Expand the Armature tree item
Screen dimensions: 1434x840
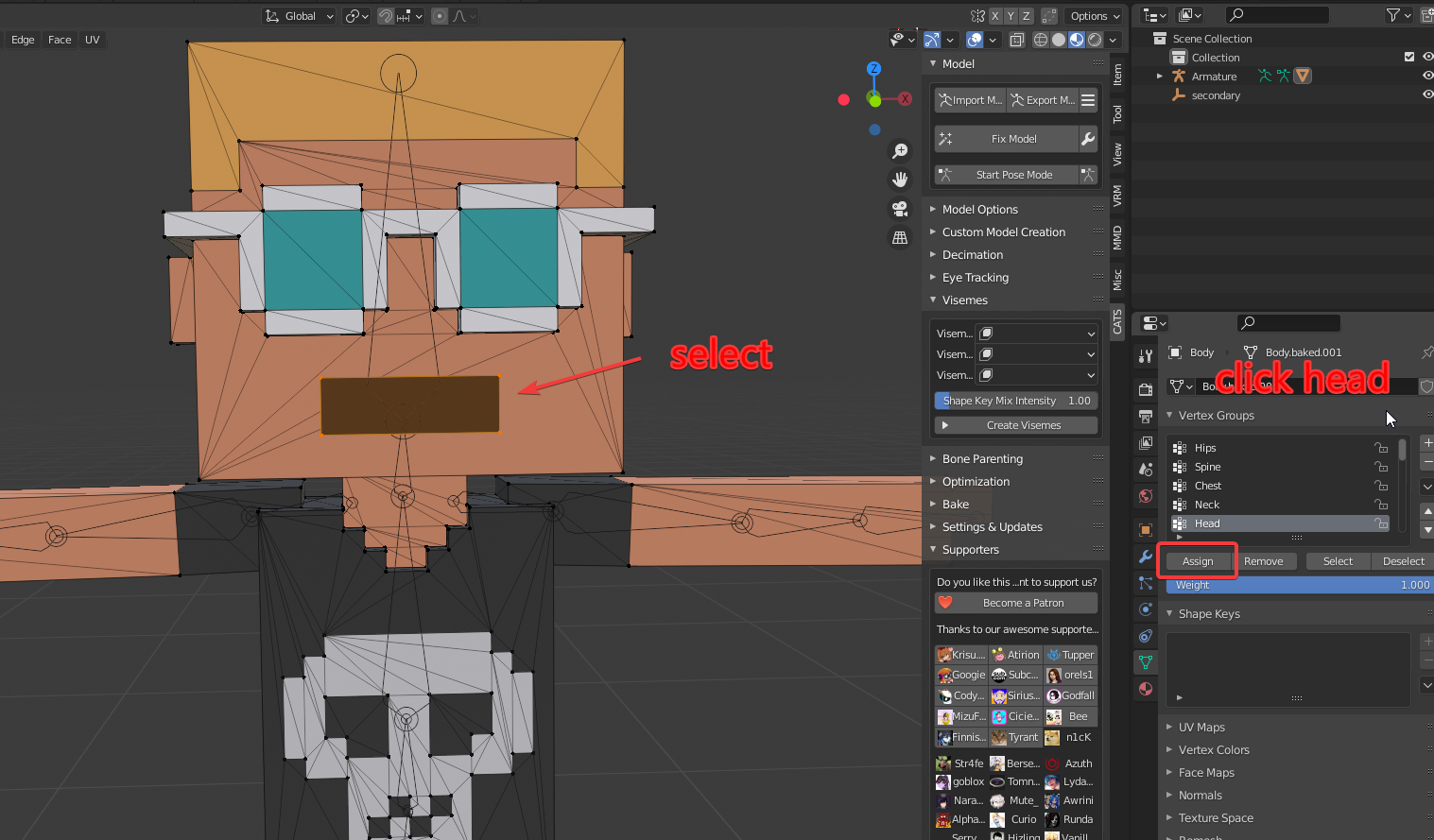tap(1160, 77)
